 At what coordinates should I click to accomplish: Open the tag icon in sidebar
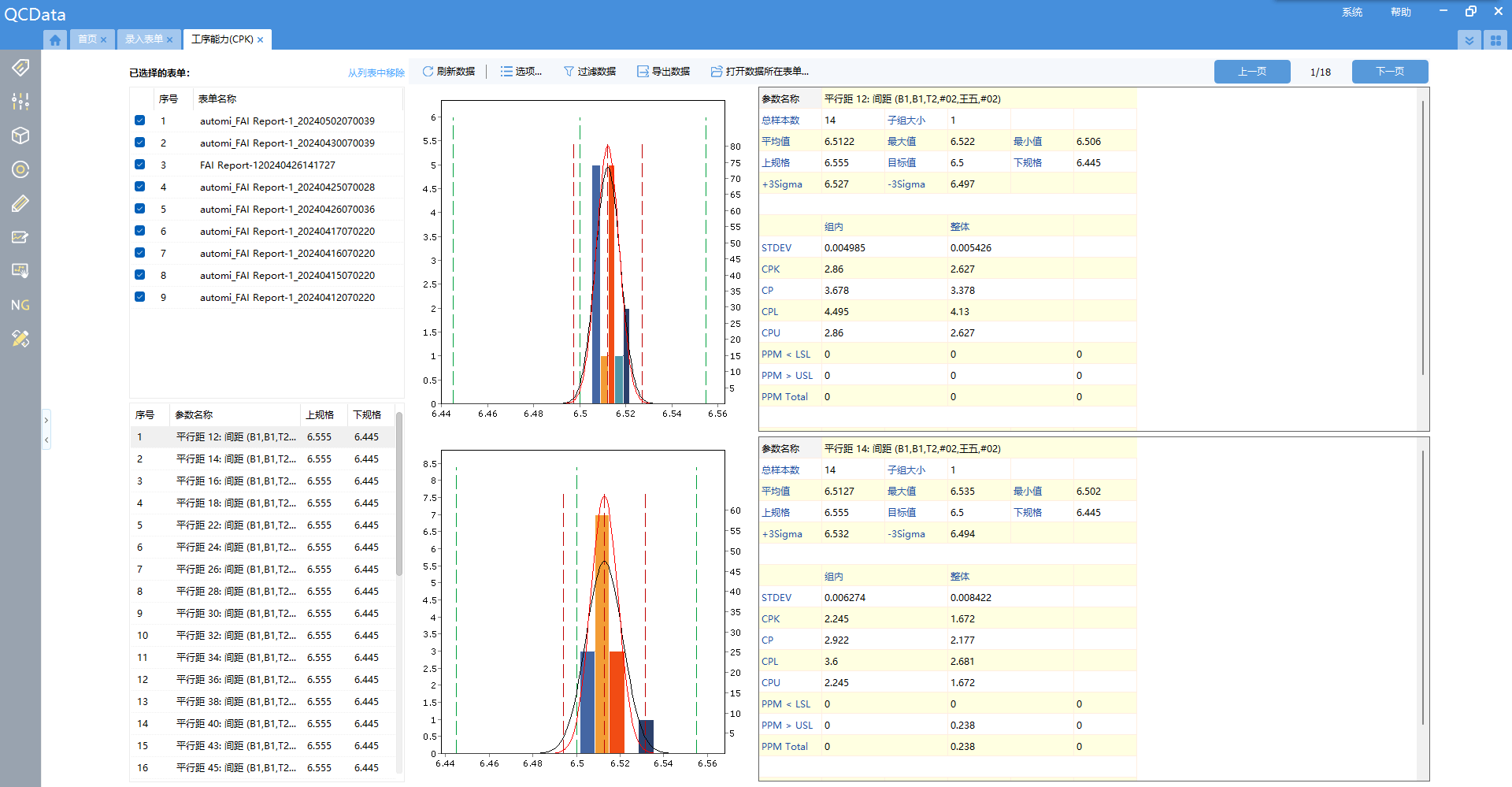pos(20,67)
